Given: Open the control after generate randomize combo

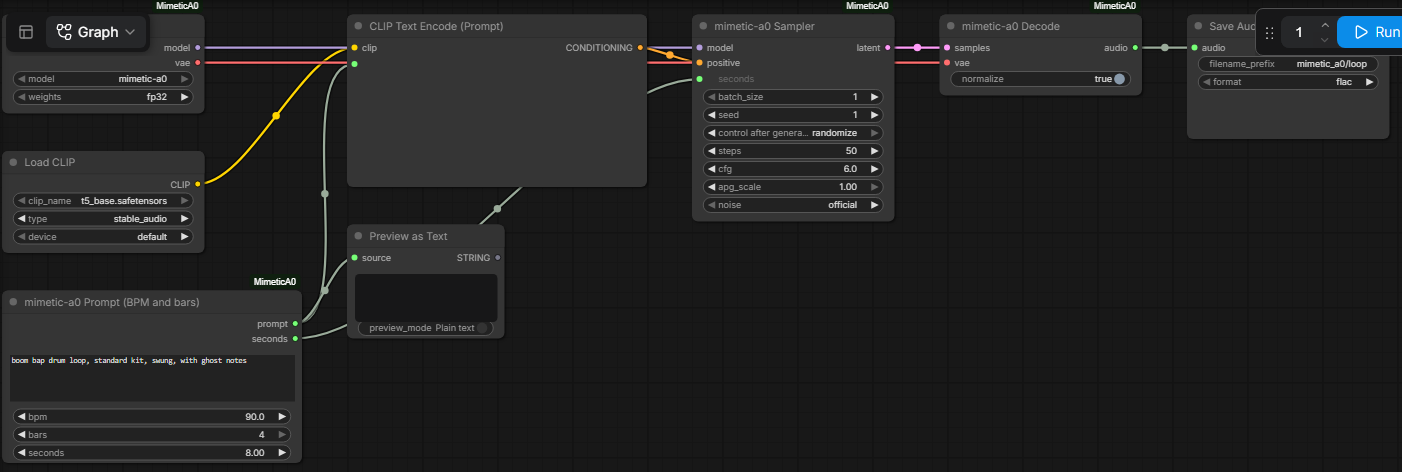Looking at the screenshot, I should pyautogui.click(x=794, y=133).
